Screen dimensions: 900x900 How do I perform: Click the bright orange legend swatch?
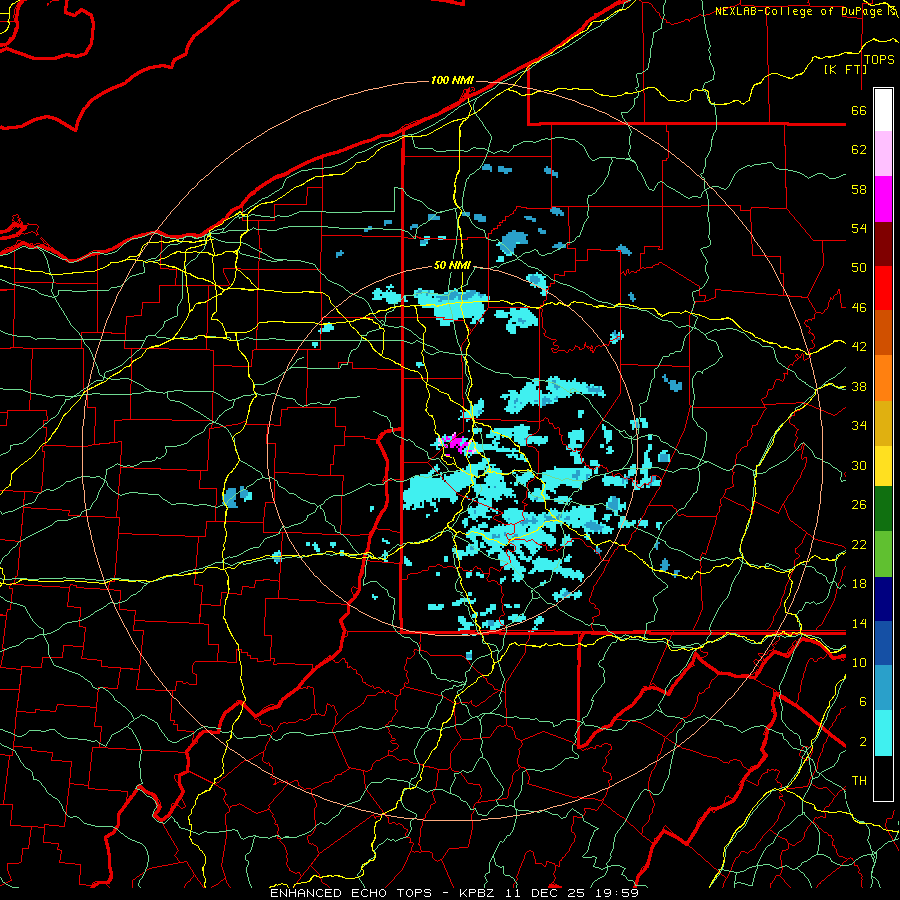point(883,378)
